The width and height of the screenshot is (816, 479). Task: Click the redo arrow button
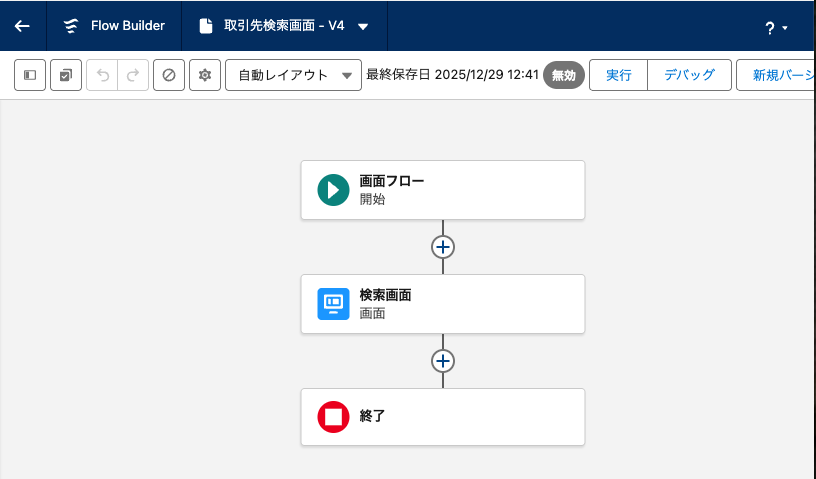coord(132,75)
